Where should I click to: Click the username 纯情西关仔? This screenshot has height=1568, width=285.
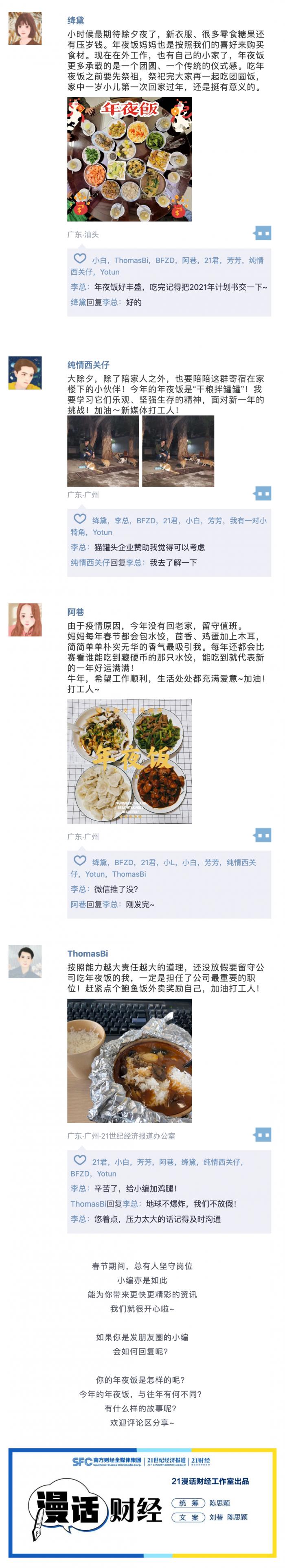pos(88,364)
